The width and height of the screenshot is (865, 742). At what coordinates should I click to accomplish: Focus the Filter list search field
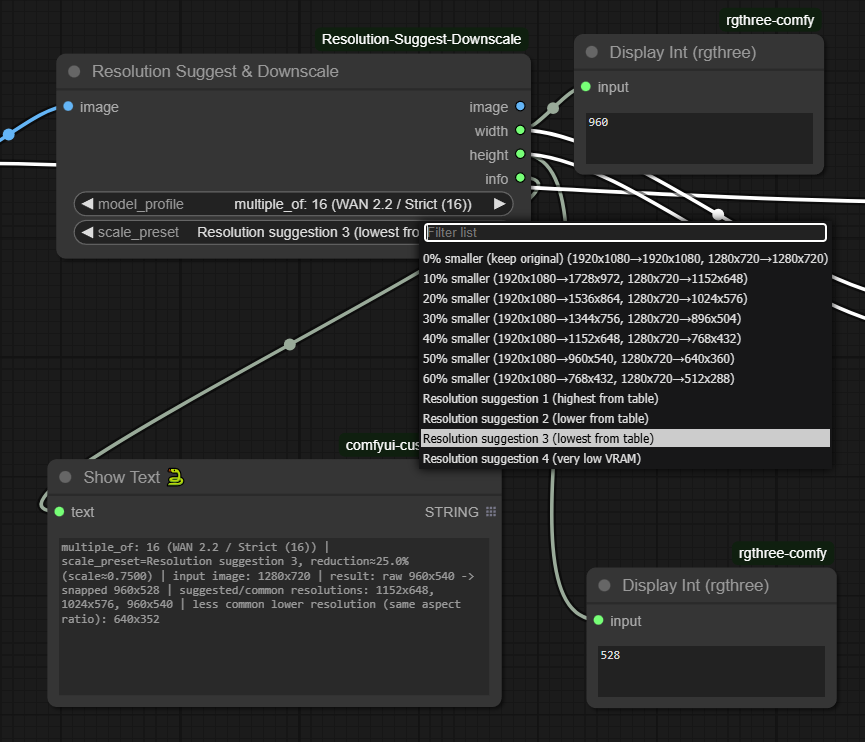(625, 232)
